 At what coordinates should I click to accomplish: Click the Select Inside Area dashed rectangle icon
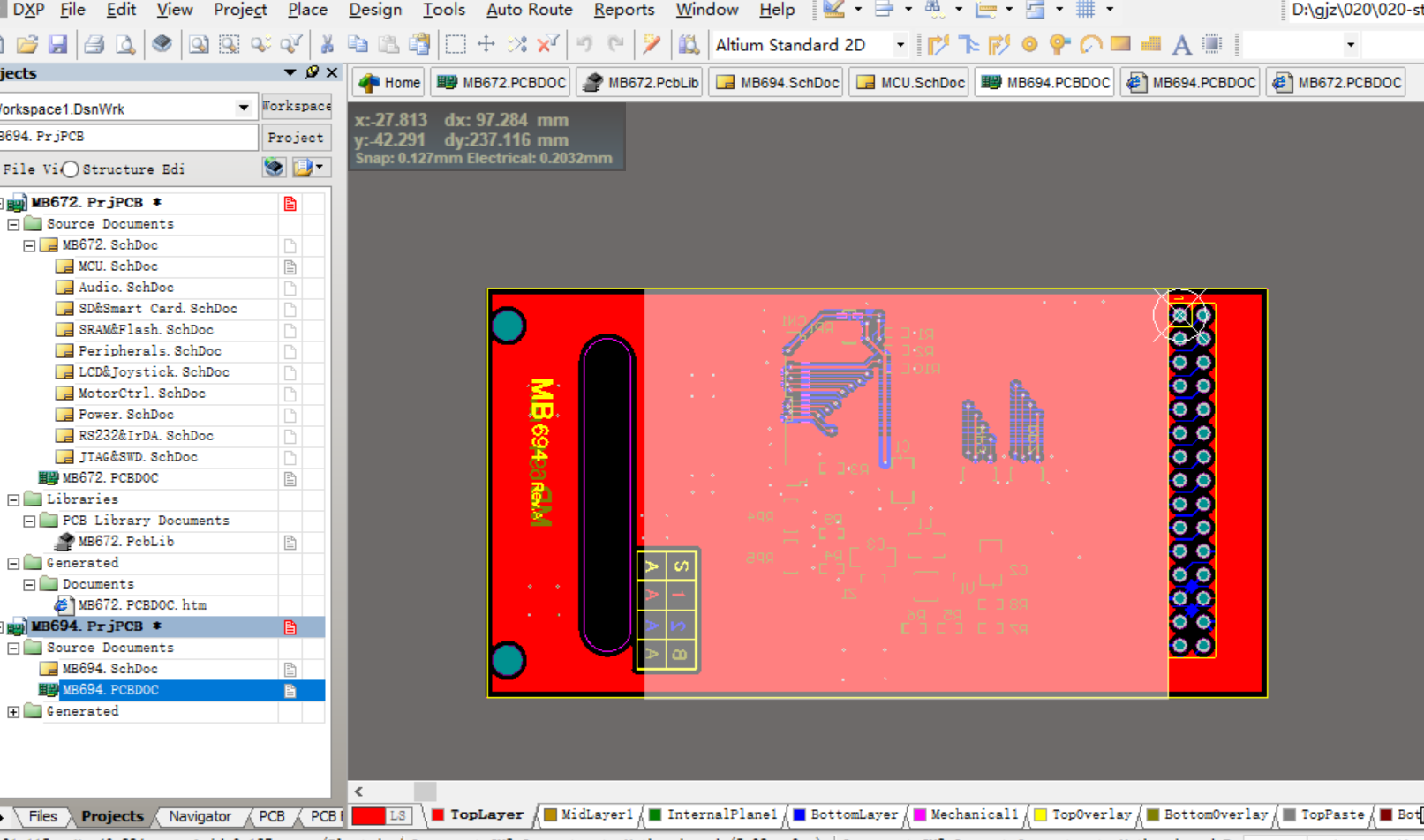pos(455,44)
